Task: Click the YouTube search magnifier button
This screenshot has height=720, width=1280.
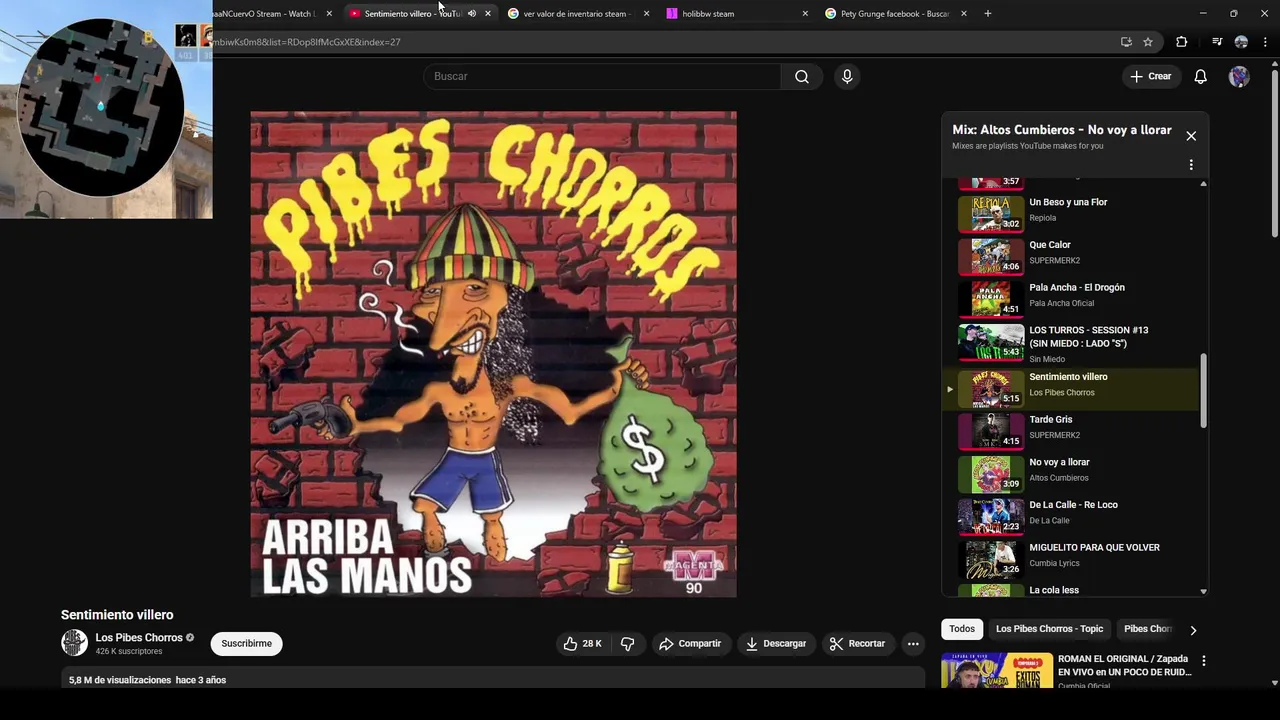Action: tap(801, 77)
